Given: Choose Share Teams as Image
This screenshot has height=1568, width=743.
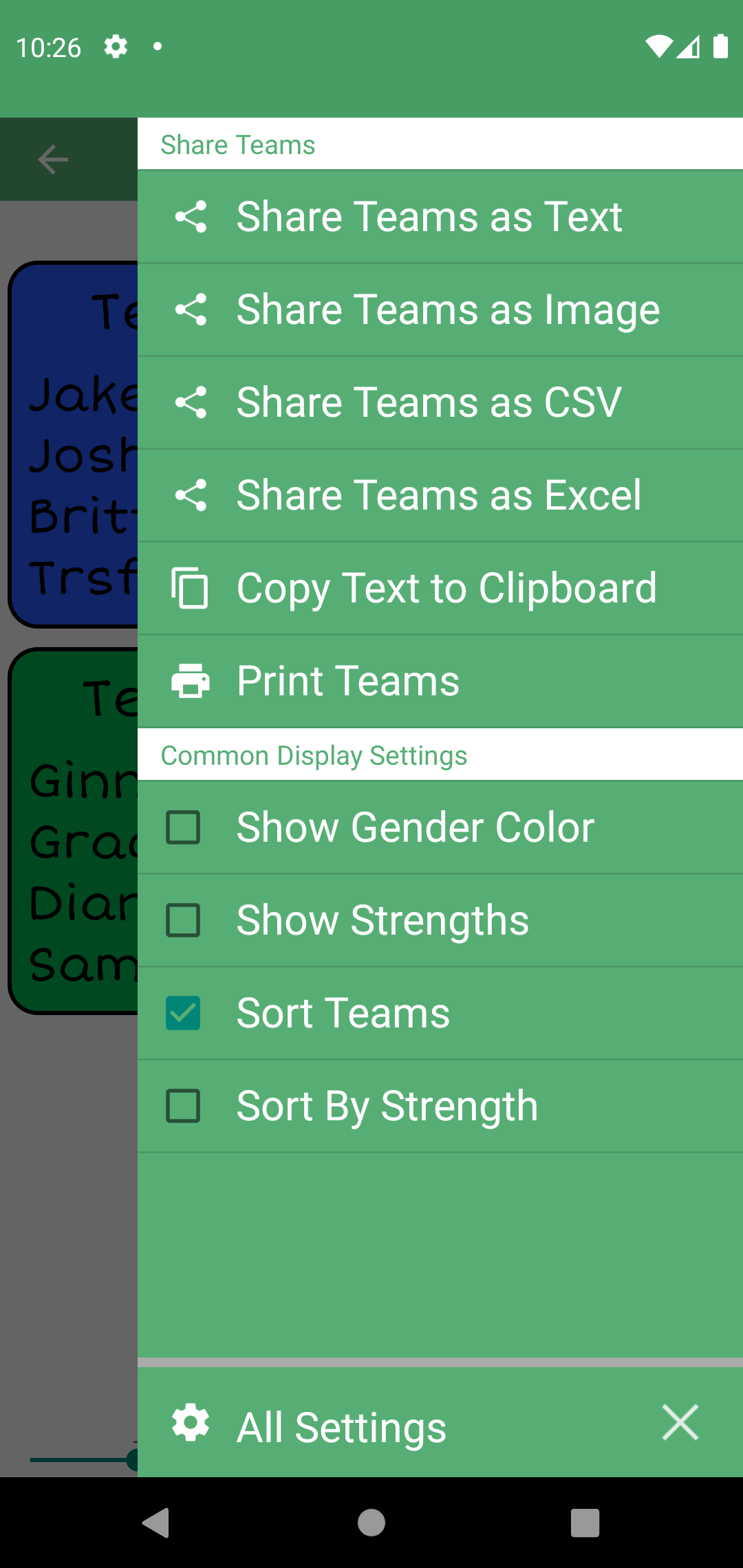Looking at the screenshot, I should pos(448,309).
